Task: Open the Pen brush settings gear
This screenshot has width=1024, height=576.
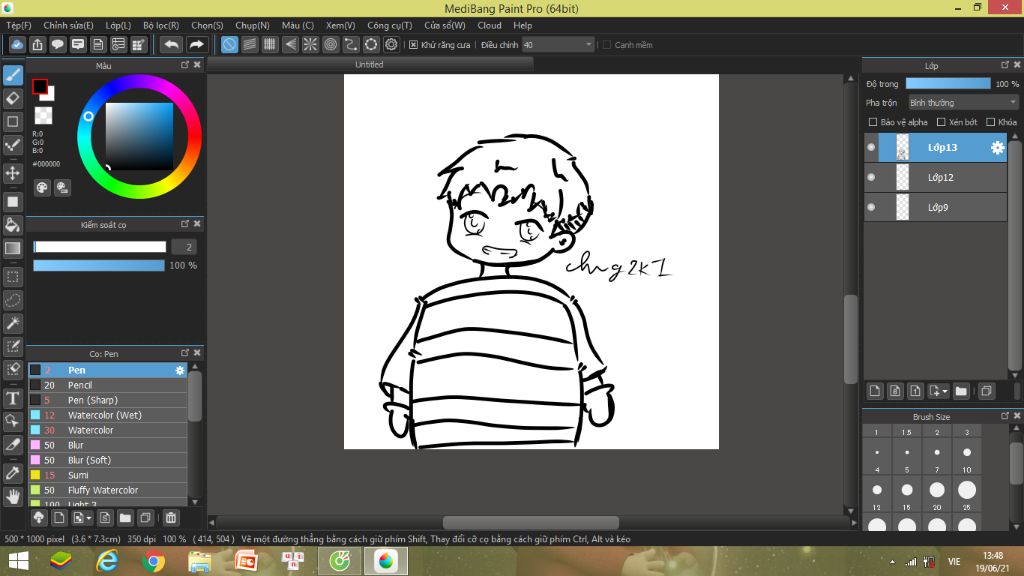Action: [180, 370]
